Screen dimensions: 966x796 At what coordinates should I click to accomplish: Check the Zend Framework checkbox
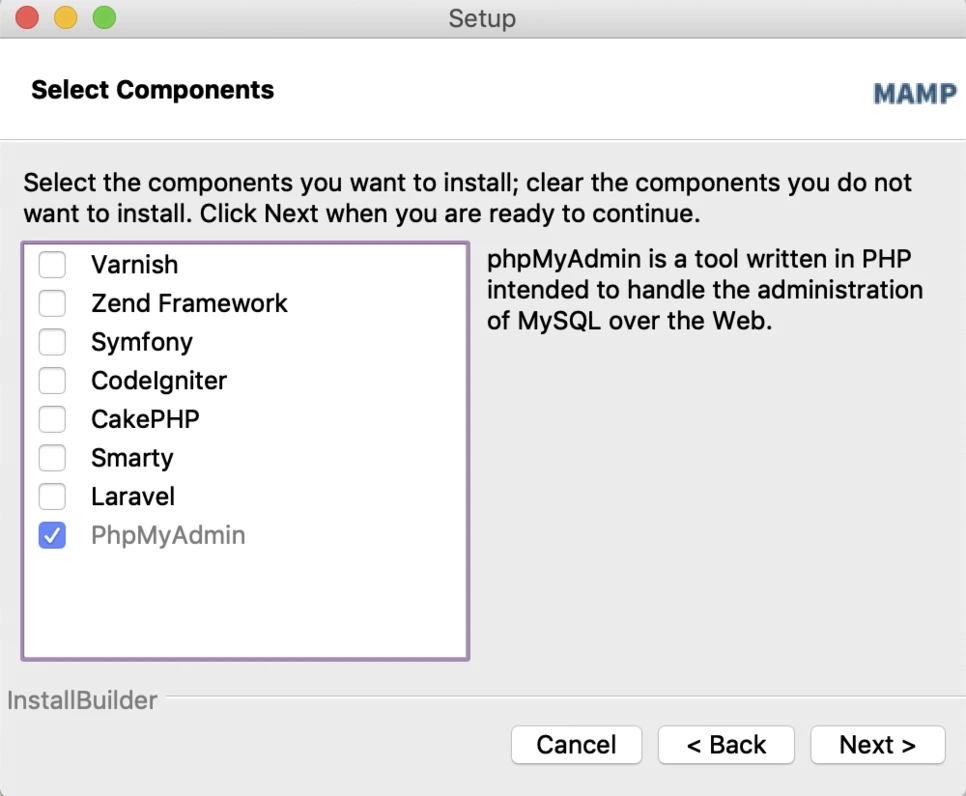(52, 304)
